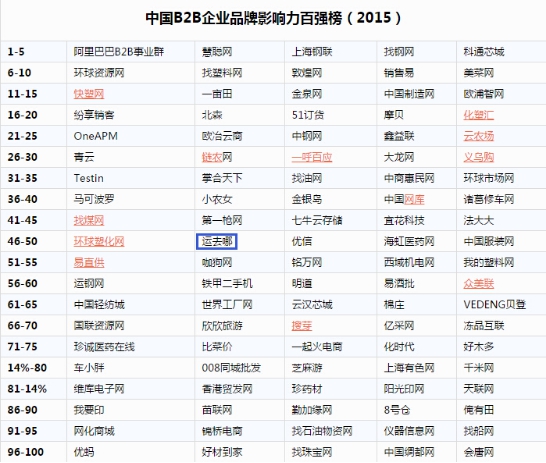Click the 网库 link after 中国
The height and width of the screenshot is (463, 546).
[414, 199]
